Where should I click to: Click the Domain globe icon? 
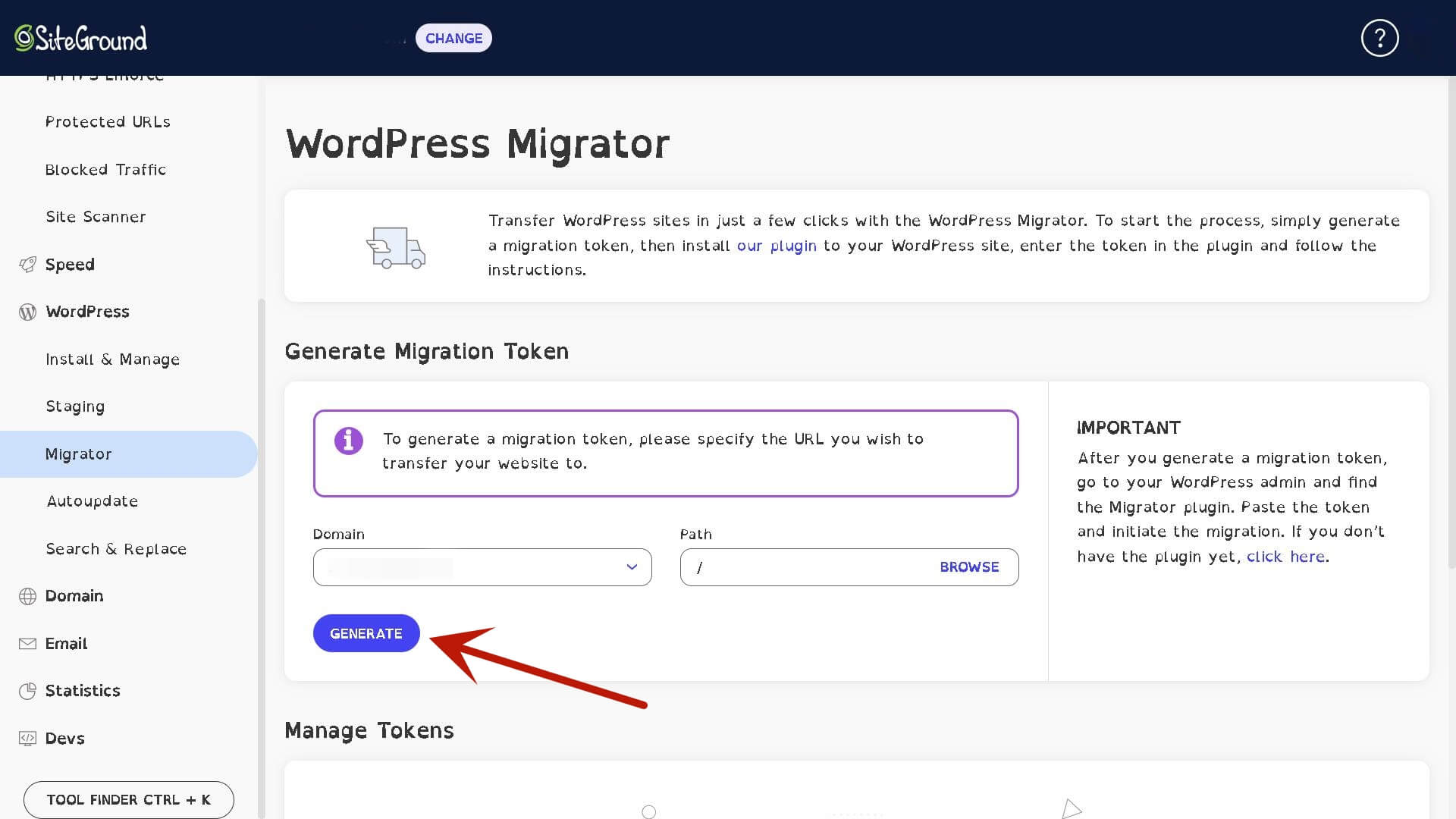tap(27, 596)
